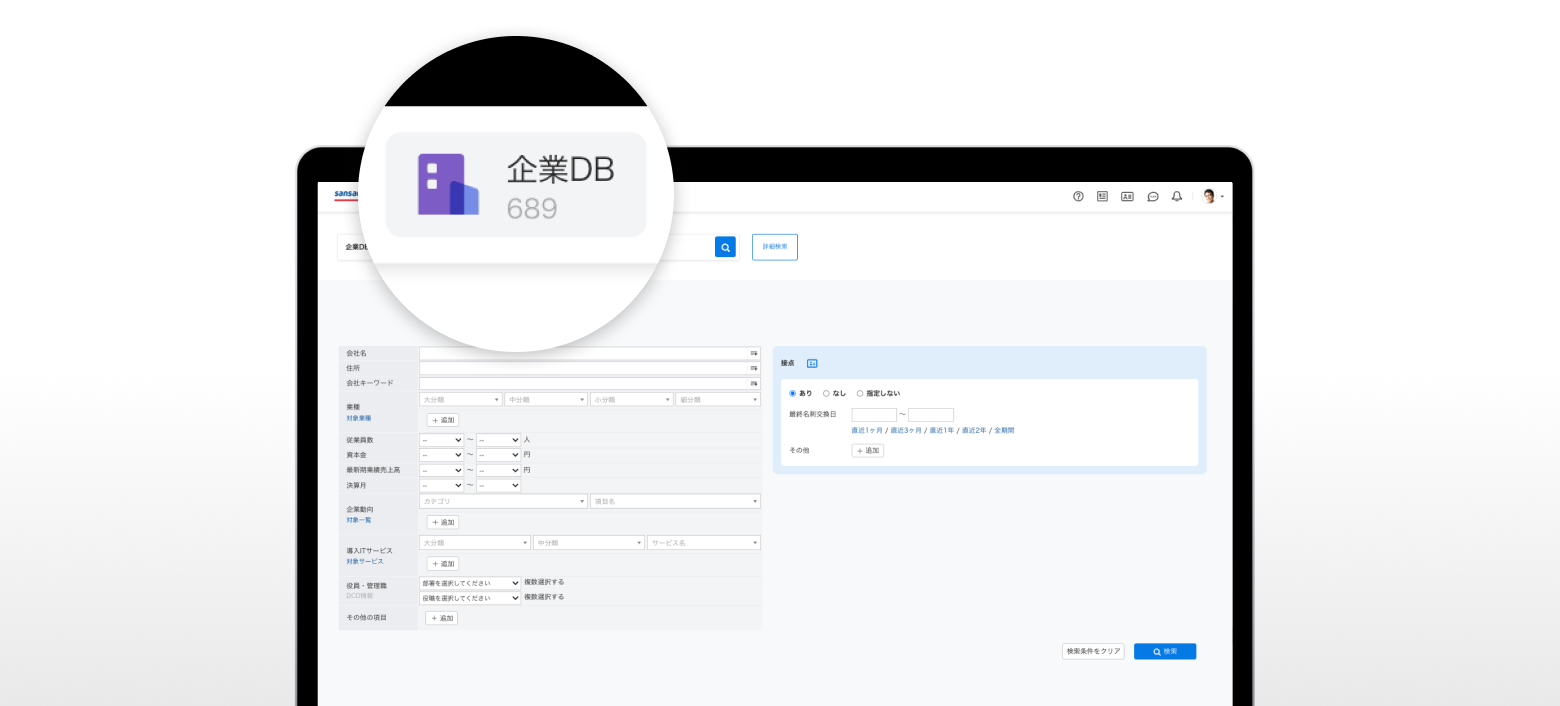Open the 対象サービス link

tap(365, 561)
